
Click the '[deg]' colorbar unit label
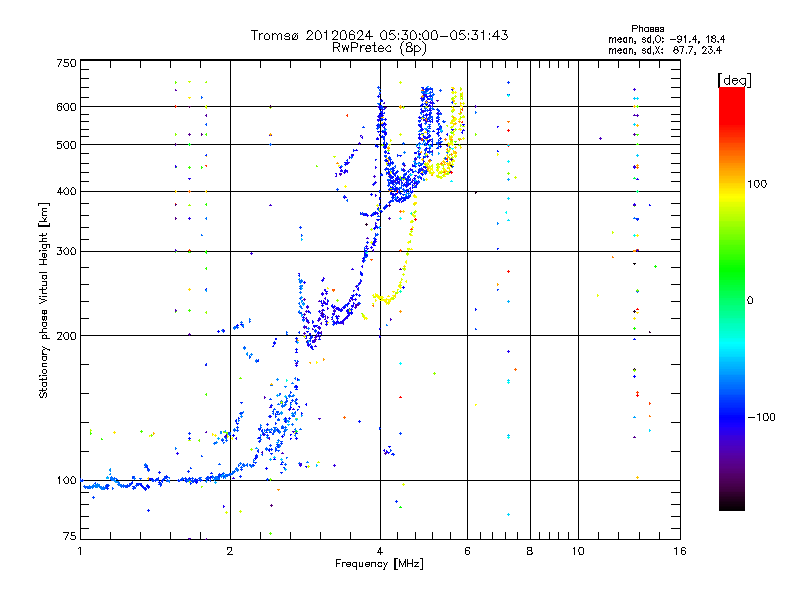734,81
